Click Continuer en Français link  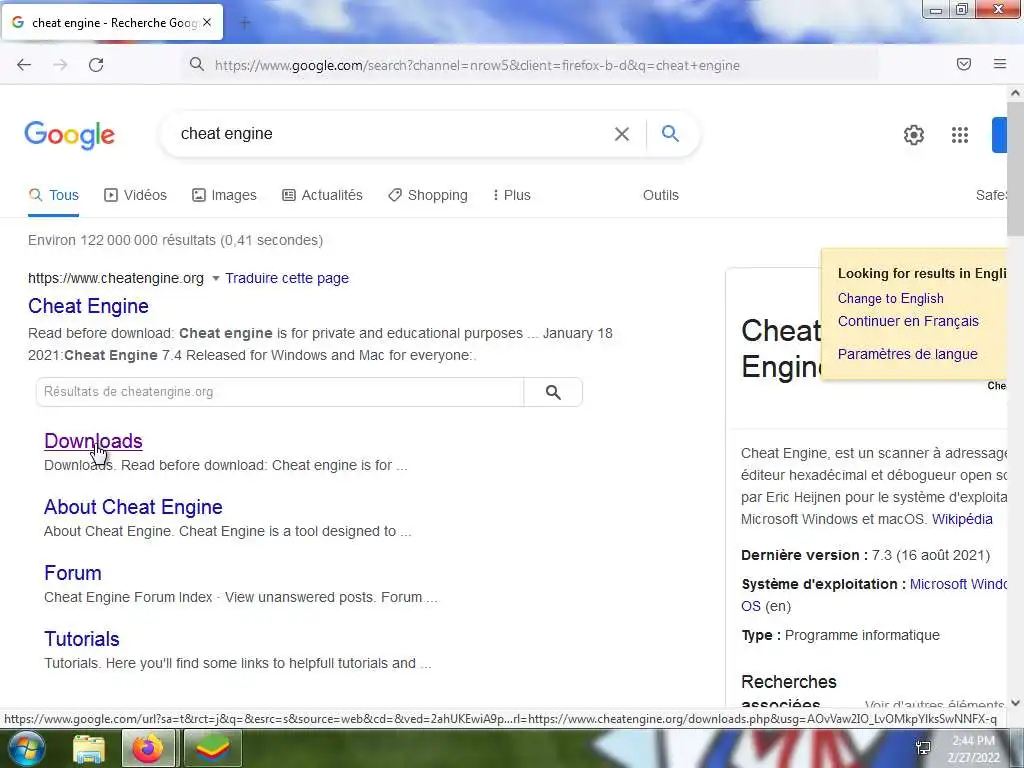908,321
